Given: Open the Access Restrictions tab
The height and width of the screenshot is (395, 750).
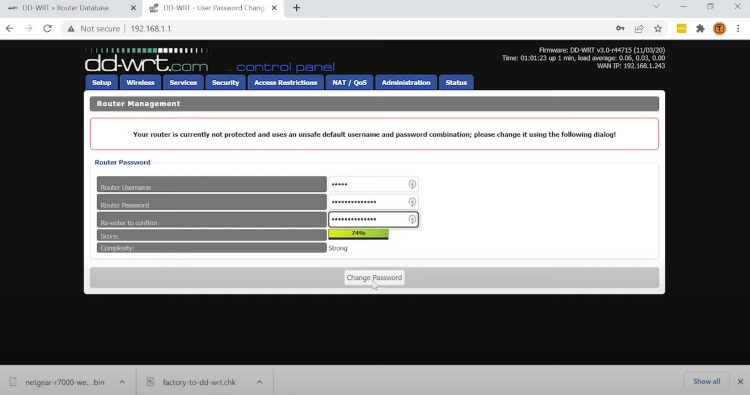Looking at the screenshot, I should point(286,82).
